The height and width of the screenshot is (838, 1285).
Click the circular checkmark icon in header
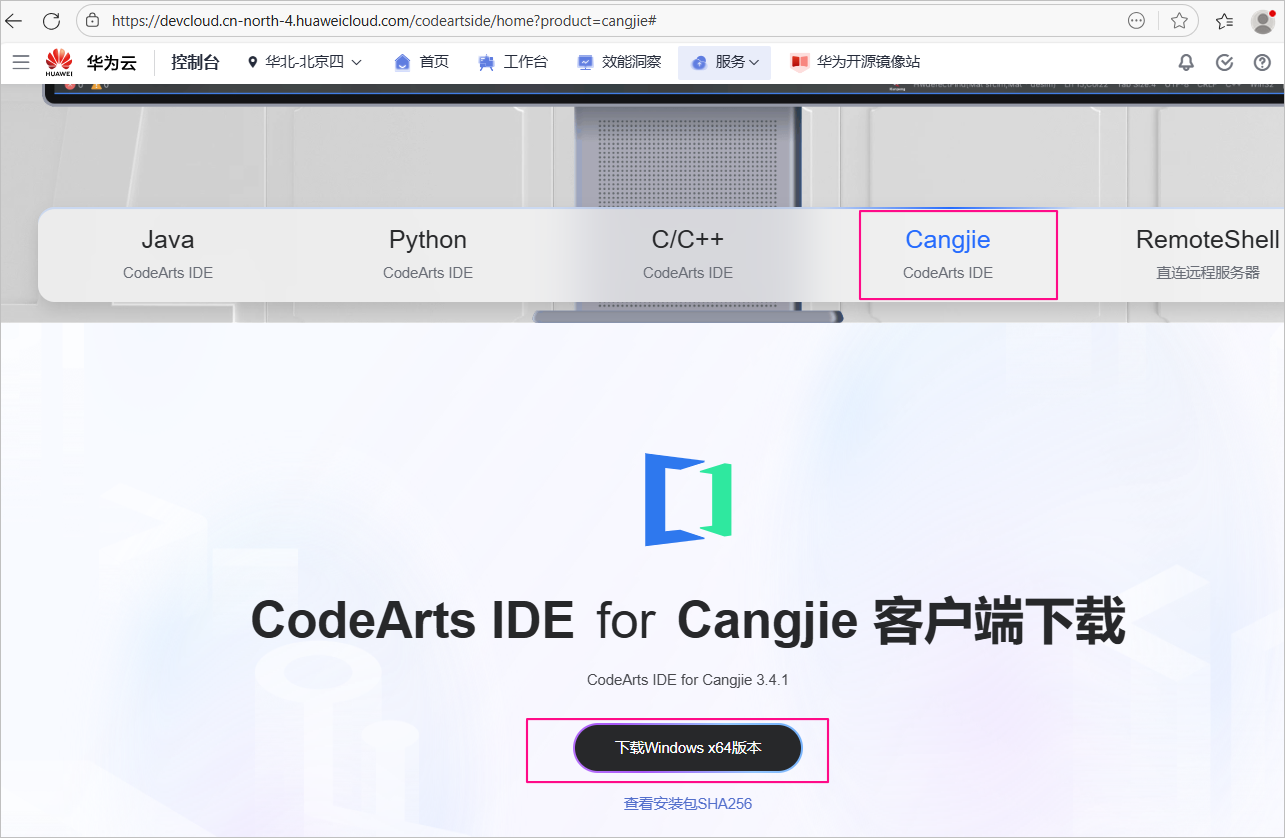tap(1224, 62)
